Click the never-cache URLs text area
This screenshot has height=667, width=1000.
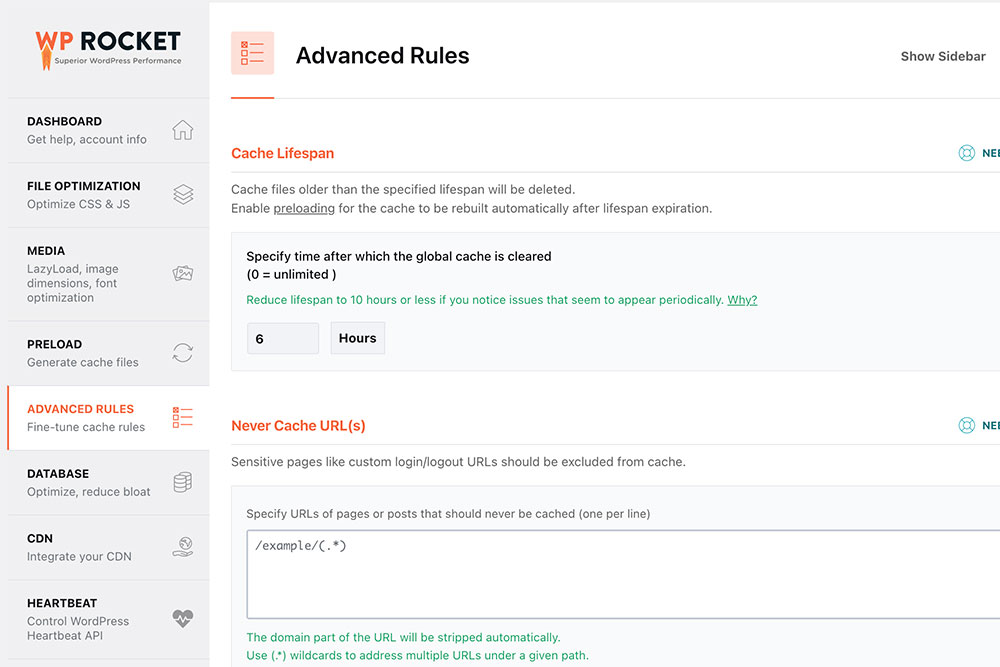tap(623, 574)
